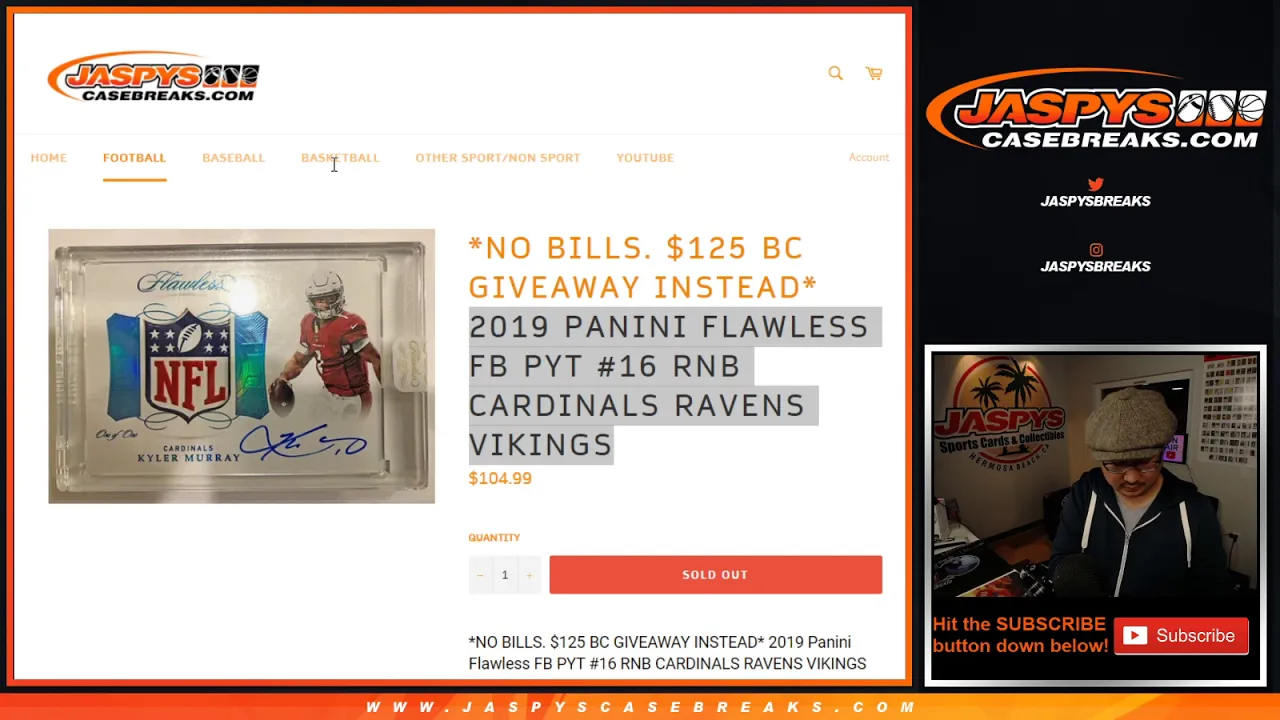Viewport: 1280px width, 720px height.
Task: Click the quantity input field
Action: [x=505, y=575]
